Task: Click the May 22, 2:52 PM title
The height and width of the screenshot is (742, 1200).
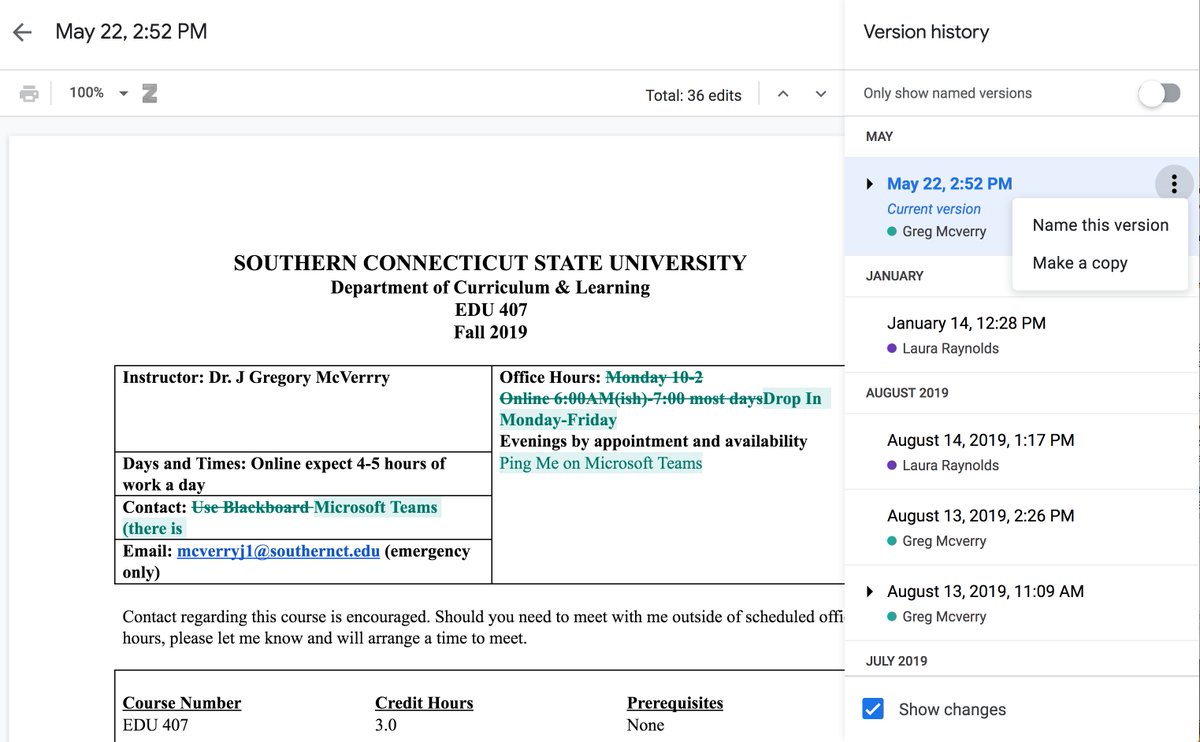Action: 131,32
